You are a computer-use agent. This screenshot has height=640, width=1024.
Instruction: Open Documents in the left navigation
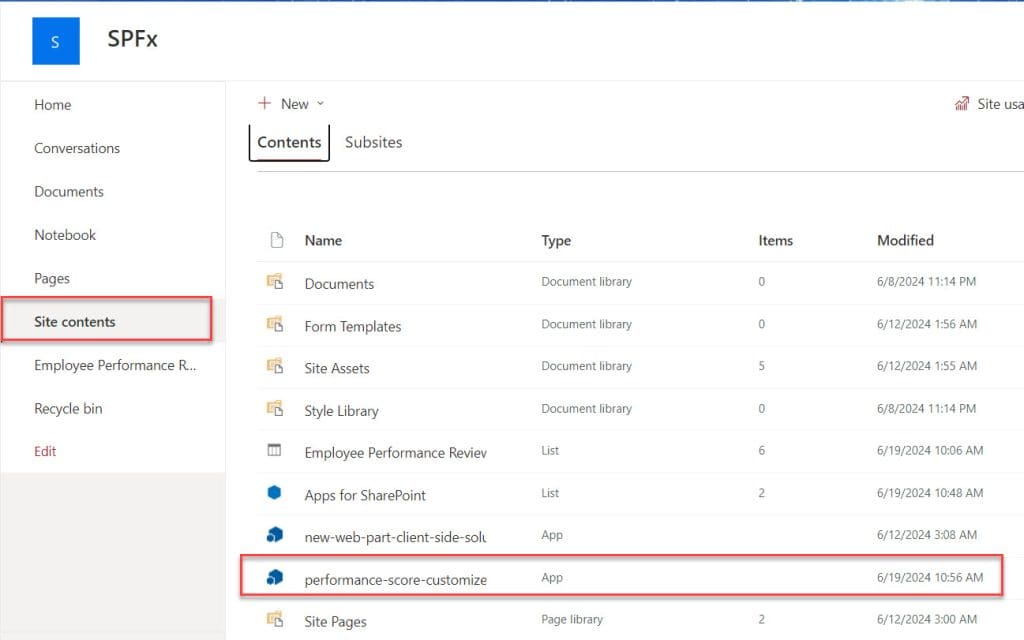[x=69, y=192]
